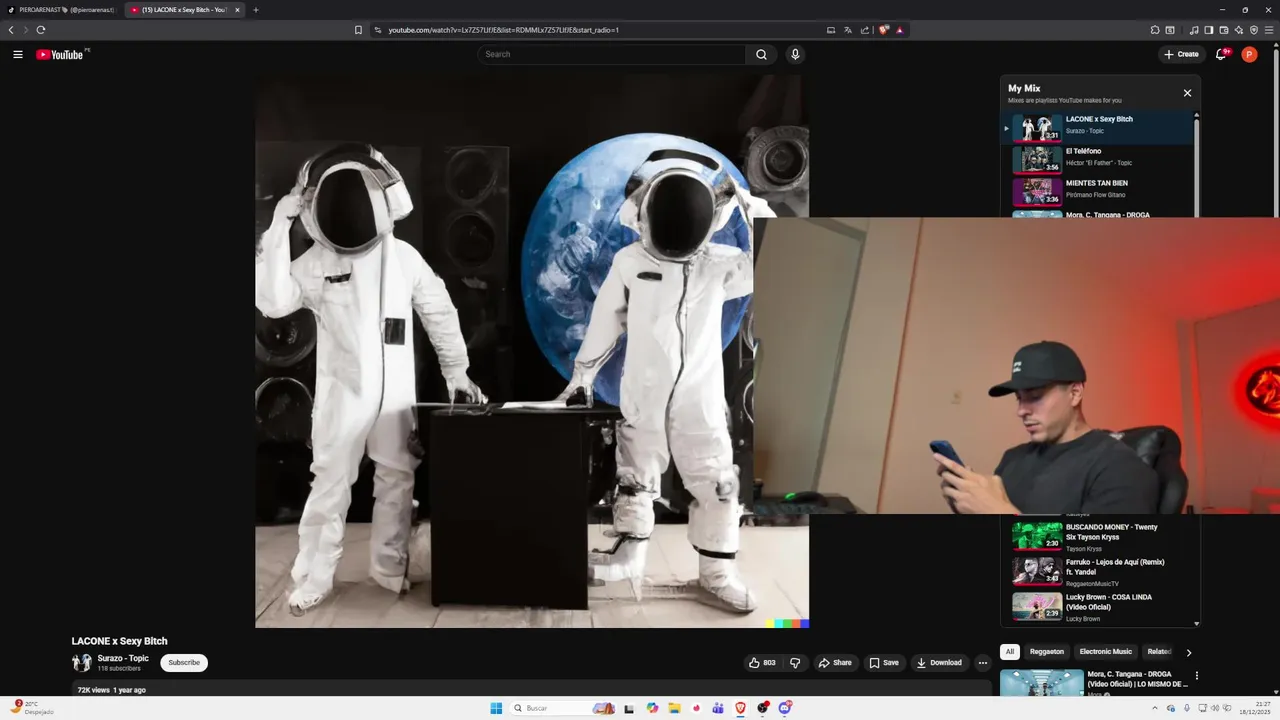
Task: Toggle the browser sidebar panel
Action: pyautogui.click(x=1209, y=30)
